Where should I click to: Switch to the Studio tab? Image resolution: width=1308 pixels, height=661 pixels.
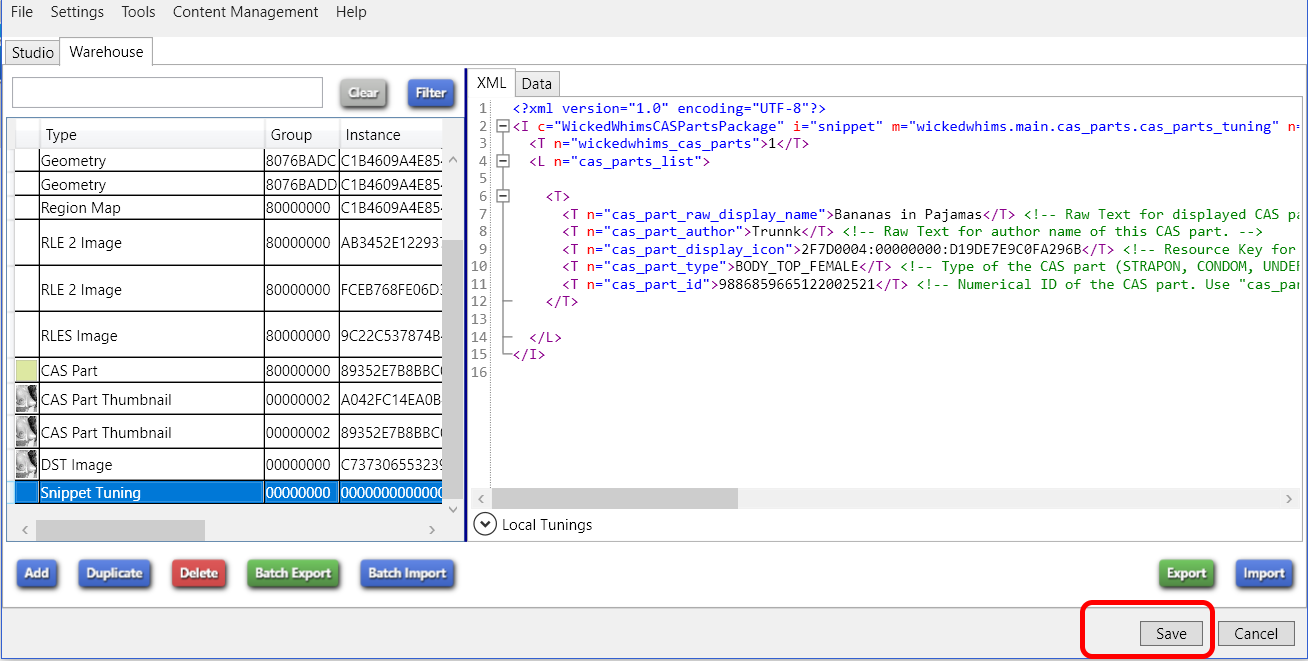click(x=33, y=52)
